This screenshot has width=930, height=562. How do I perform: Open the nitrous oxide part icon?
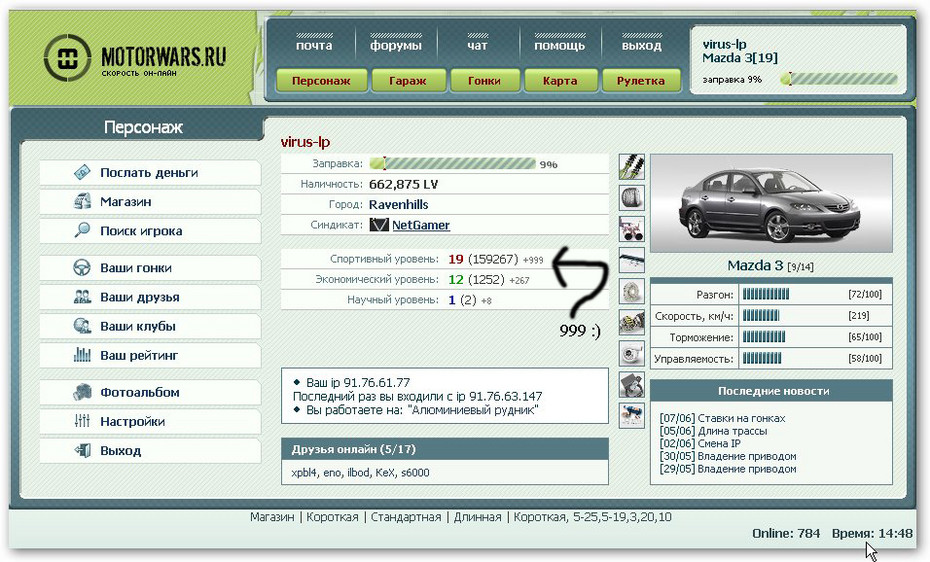coord(632,415)
